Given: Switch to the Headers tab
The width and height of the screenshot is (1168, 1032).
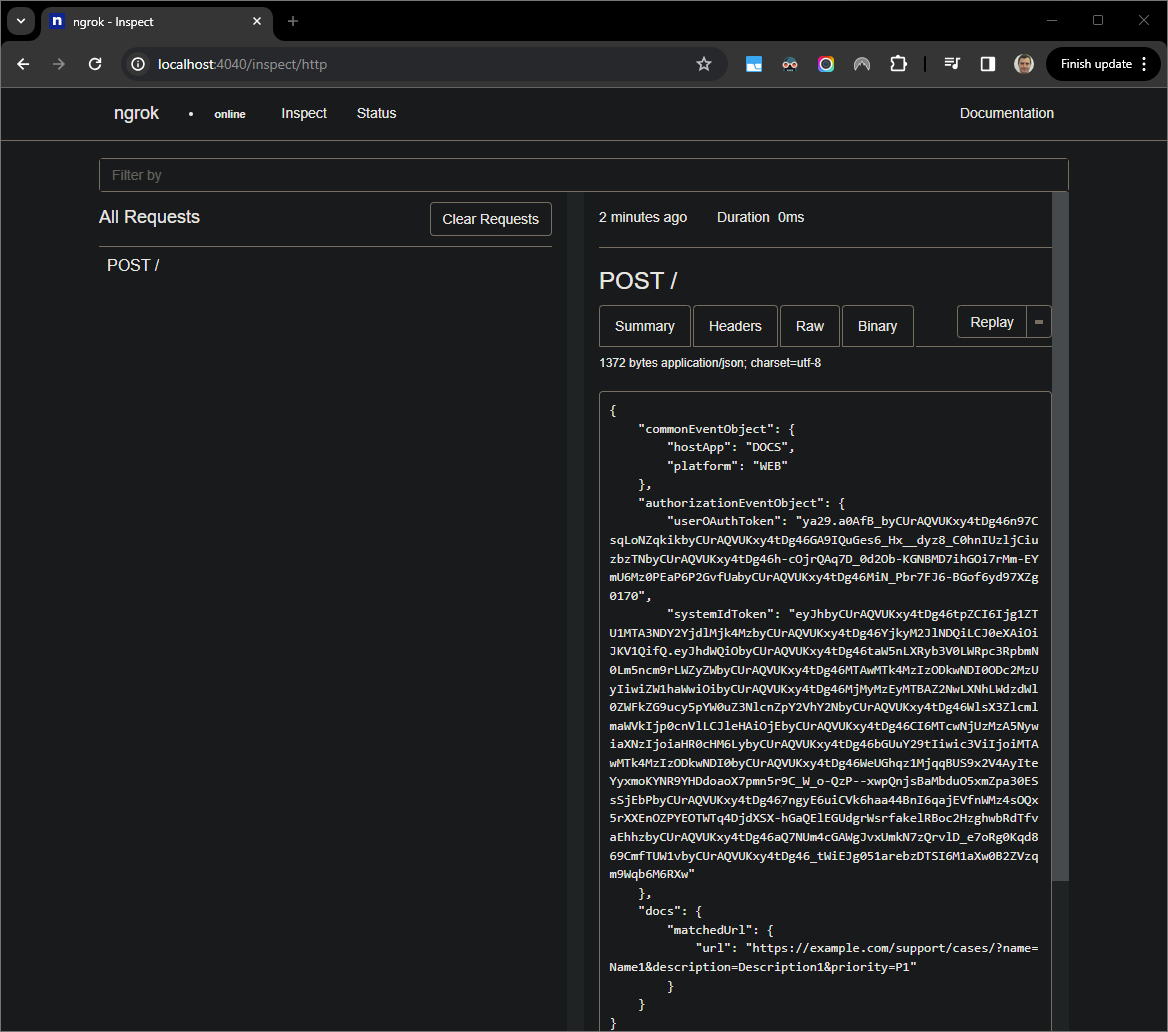Looking at the screenshot, I should click(735, 325).
